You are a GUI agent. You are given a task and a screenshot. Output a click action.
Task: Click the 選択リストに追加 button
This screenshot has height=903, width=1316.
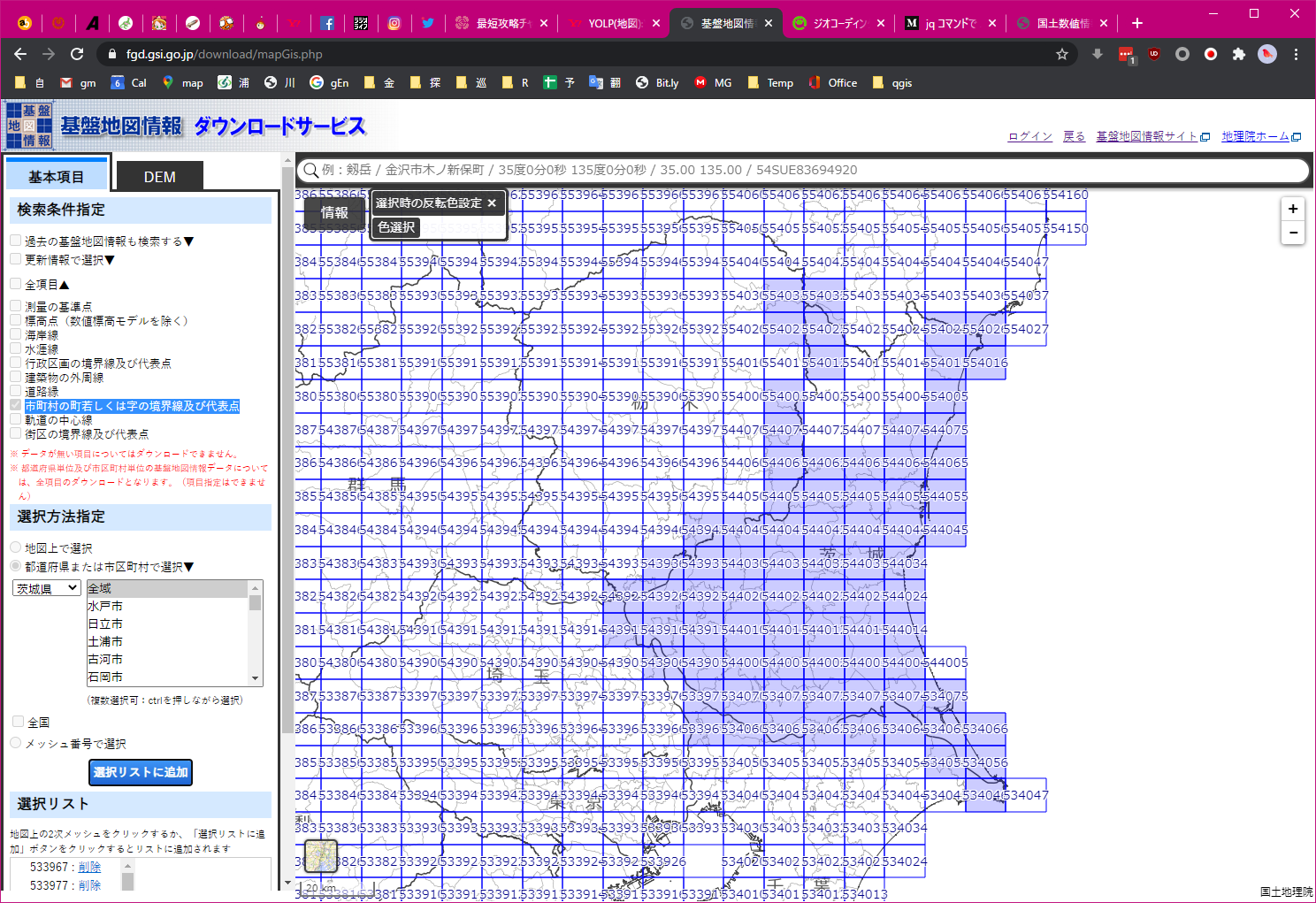(141, 772)
